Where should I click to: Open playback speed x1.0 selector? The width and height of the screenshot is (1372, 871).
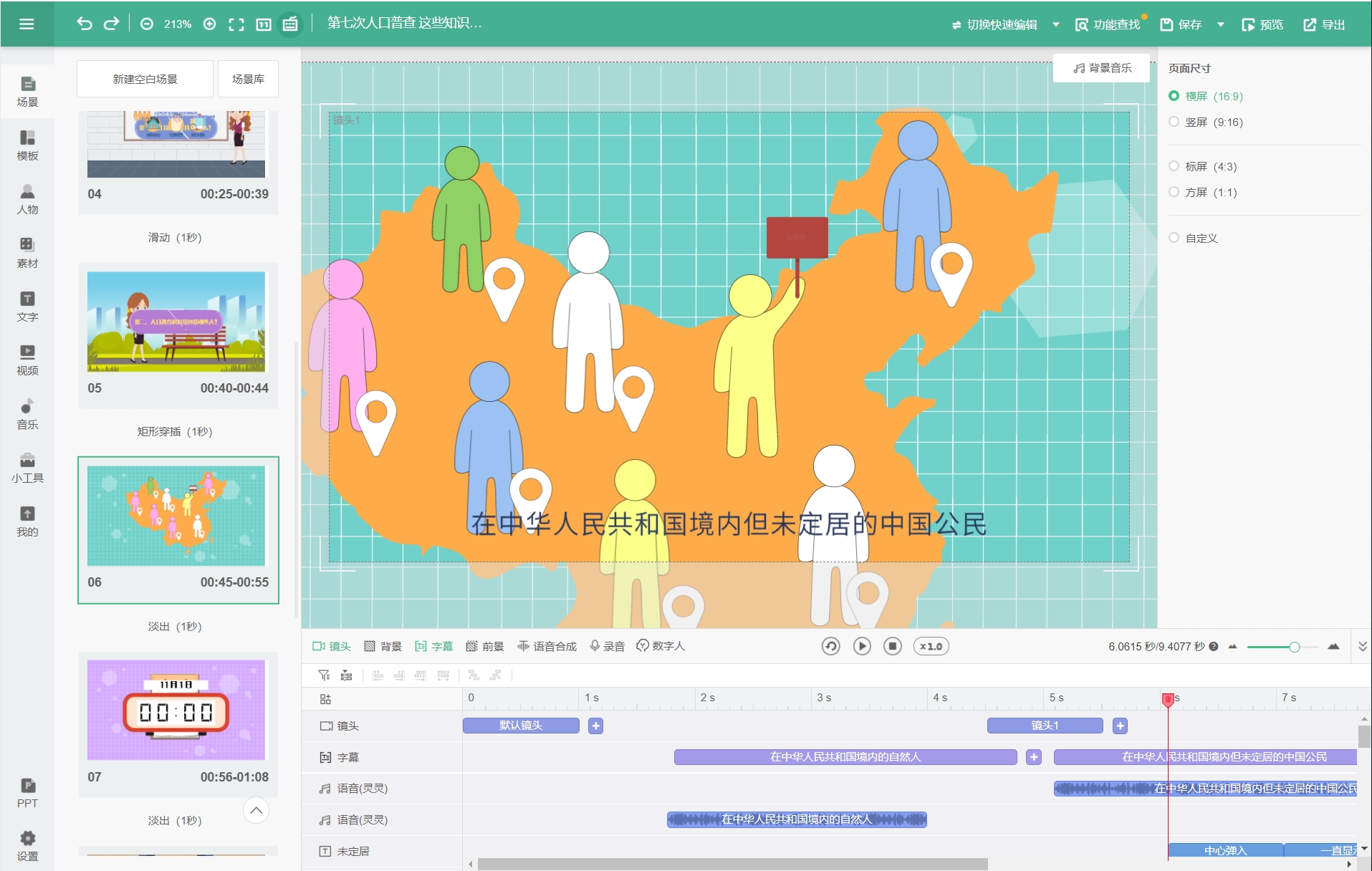coord(931,646)
